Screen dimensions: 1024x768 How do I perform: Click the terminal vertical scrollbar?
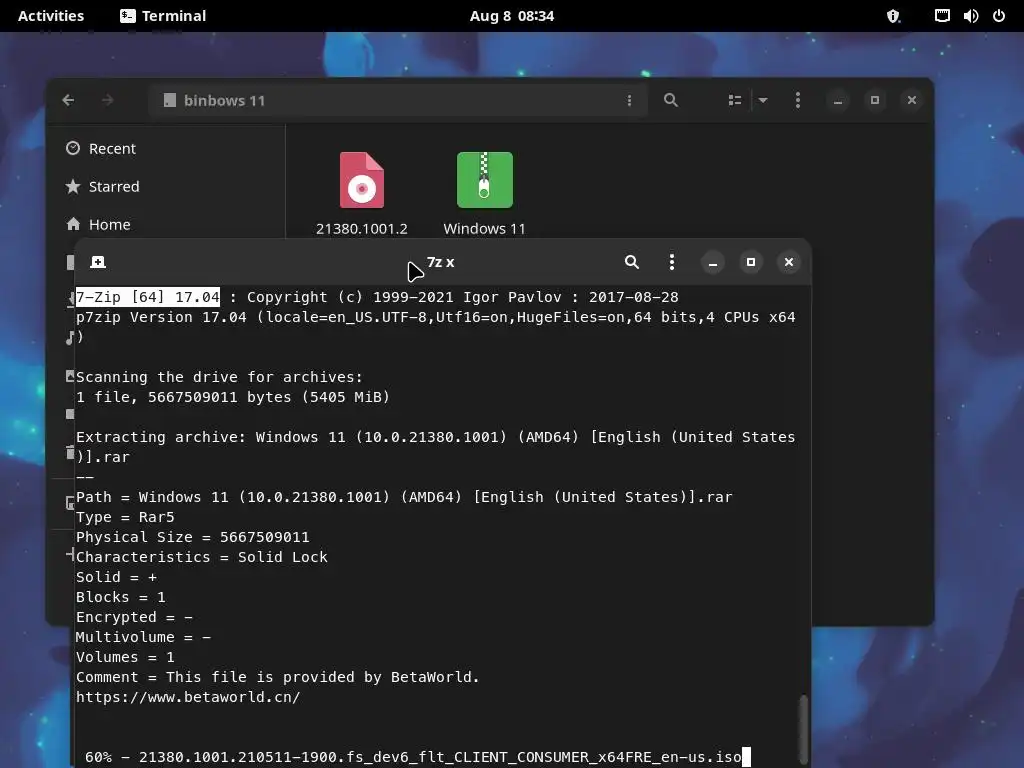(804, 728)
